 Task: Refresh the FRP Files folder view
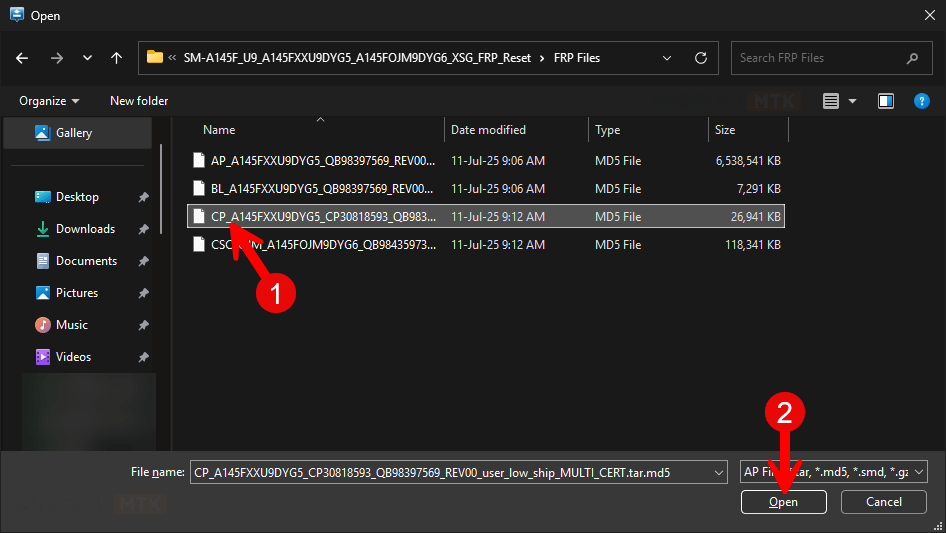pos(701,58)
